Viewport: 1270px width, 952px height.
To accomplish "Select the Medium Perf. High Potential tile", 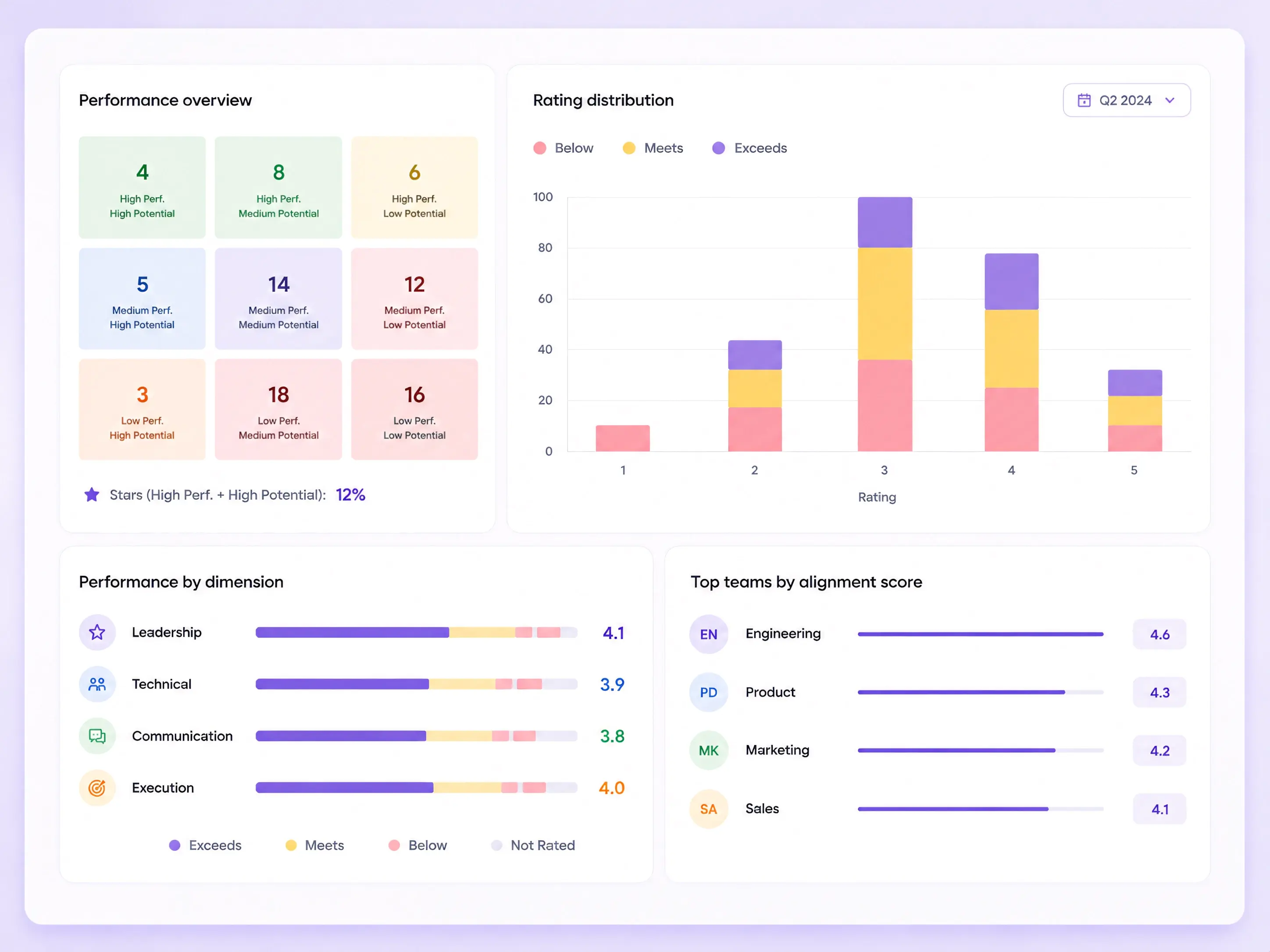I will (142, 298).
